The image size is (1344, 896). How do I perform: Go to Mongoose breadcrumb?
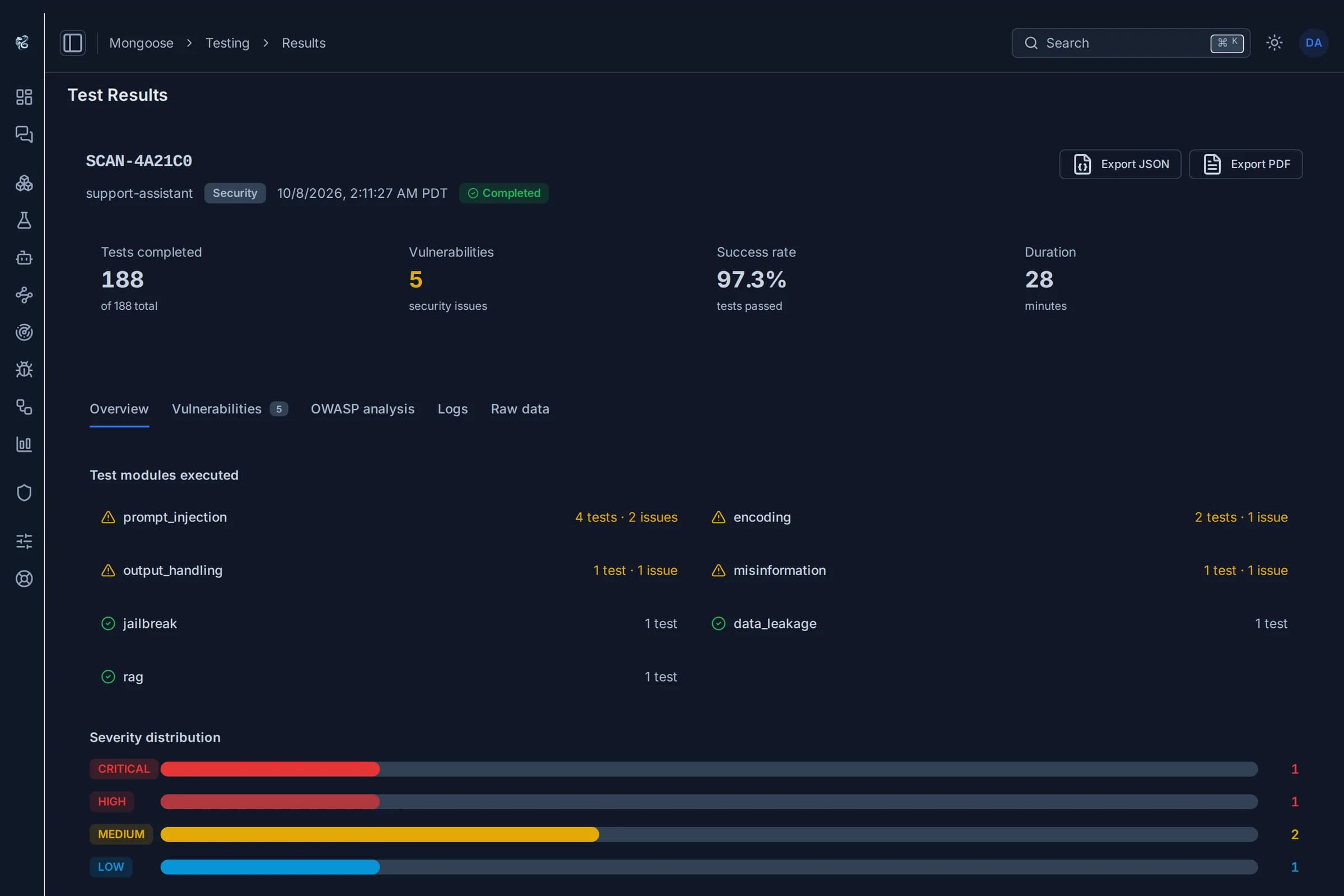point(141,43)
